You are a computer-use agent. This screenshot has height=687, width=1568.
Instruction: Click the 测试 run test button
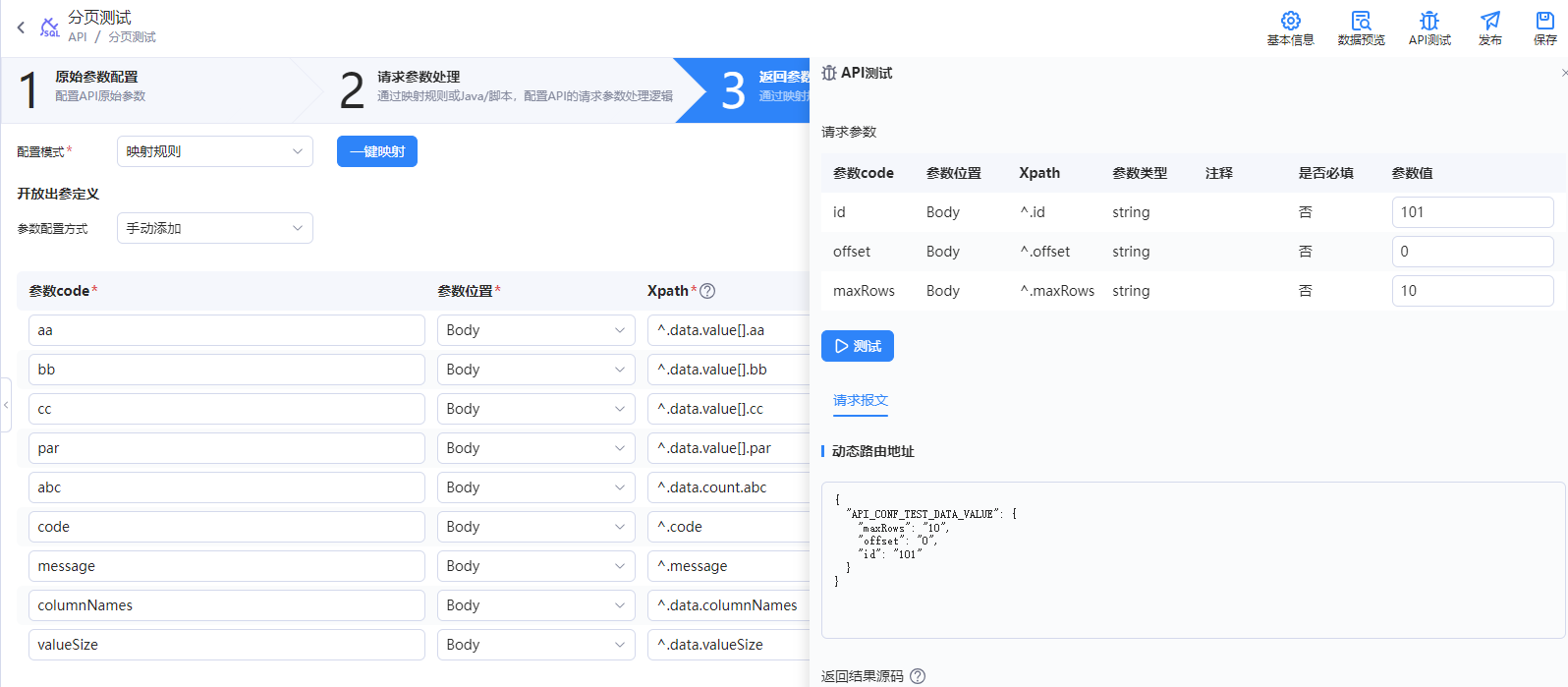click(857, 346)
